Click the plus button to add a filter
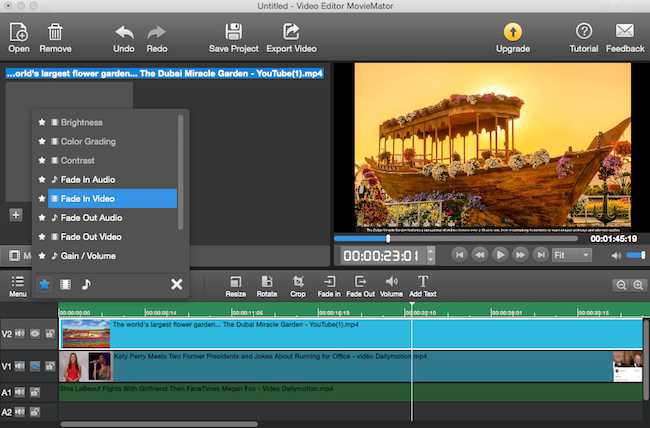The width and height of the screenshot is (650, 428). coord(16,215)
